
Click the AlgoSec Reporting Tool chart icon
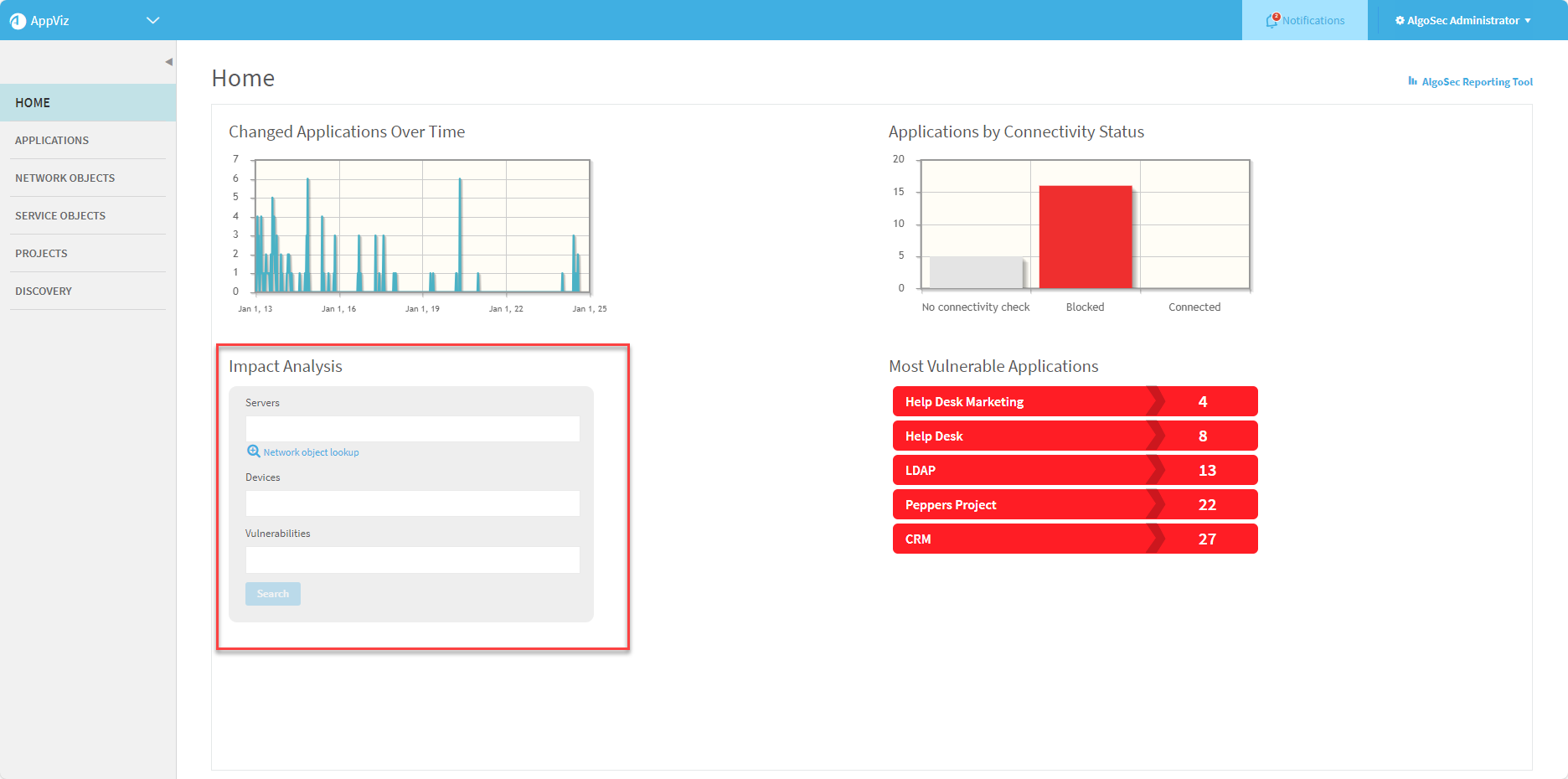(1412, 81)
